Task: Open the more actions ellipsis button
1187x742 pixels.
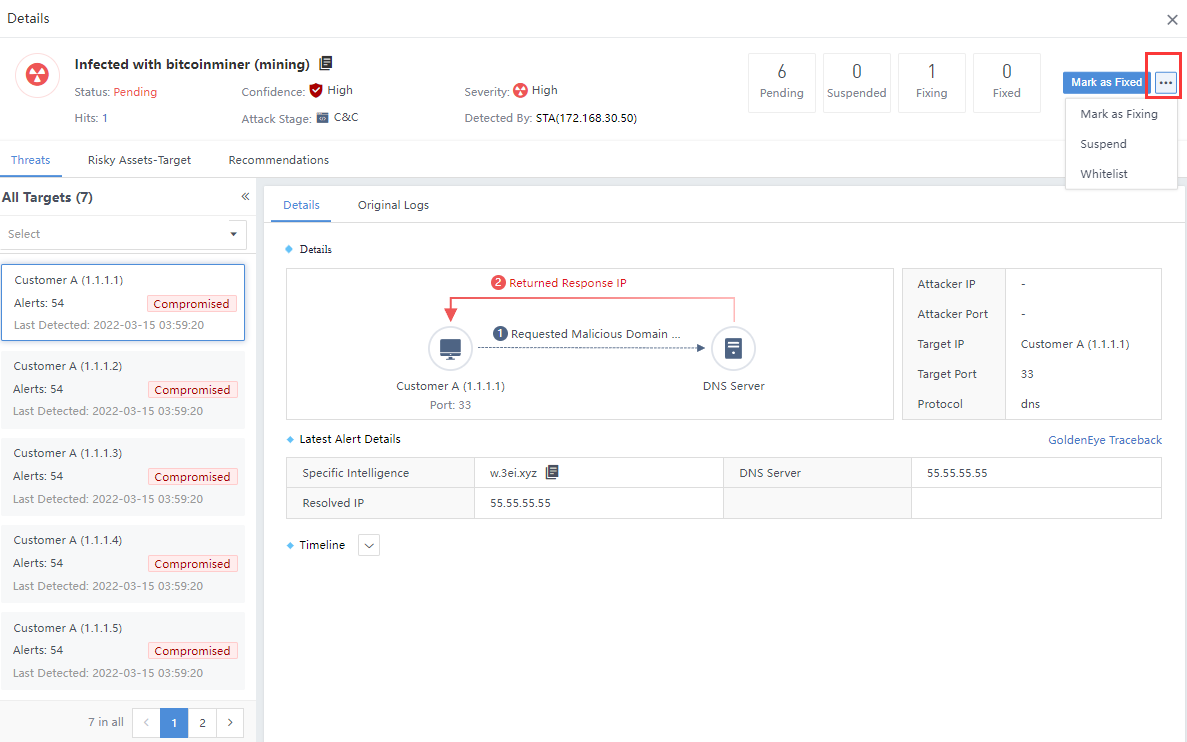Action: tap(1165, 83)
